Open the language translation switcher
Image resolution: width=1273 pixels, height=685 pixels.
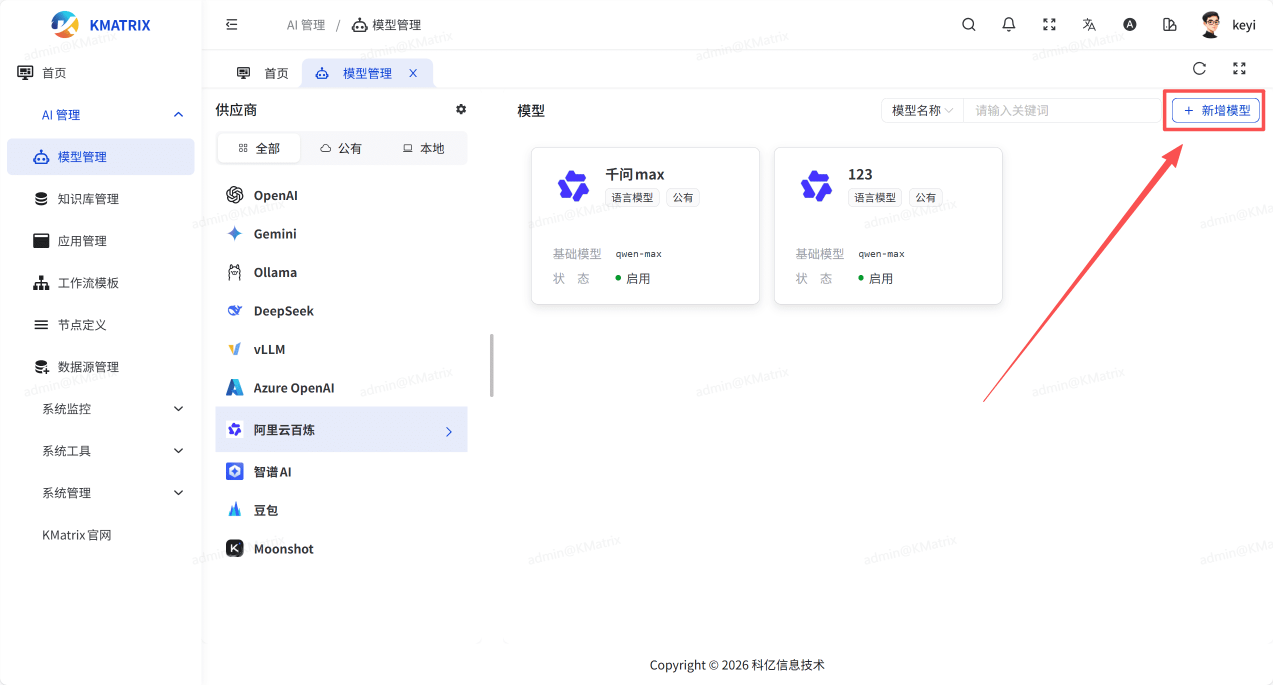coord(1089,25)
